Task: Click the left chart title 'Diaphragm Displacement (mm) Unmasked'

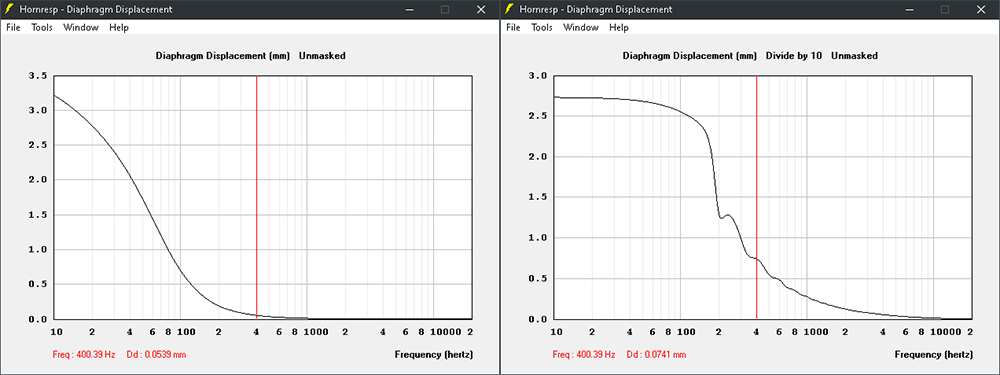Action: 251,56
